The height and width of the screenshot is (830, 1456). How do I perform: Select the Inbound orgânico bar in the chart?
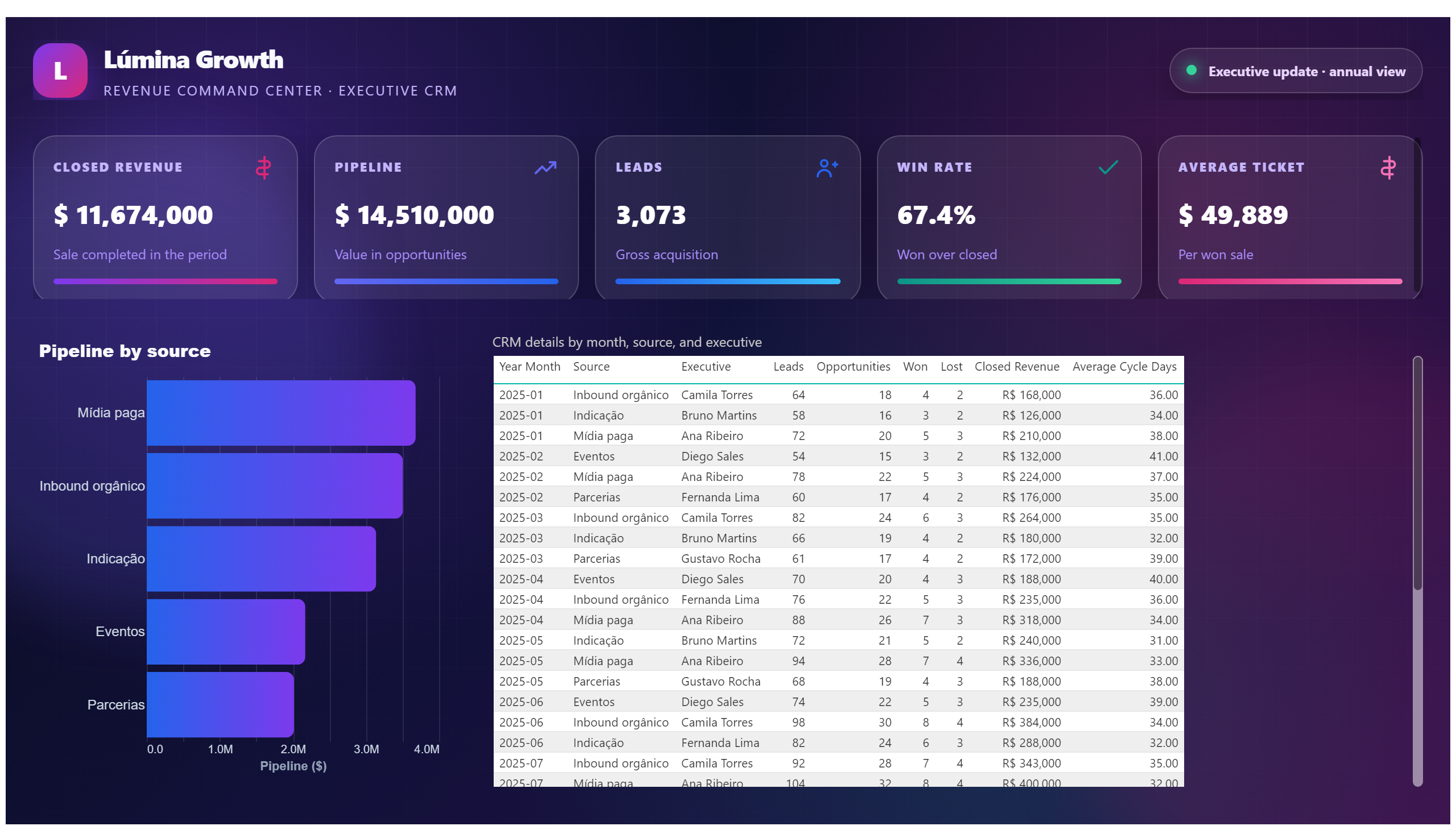point(274,485)
